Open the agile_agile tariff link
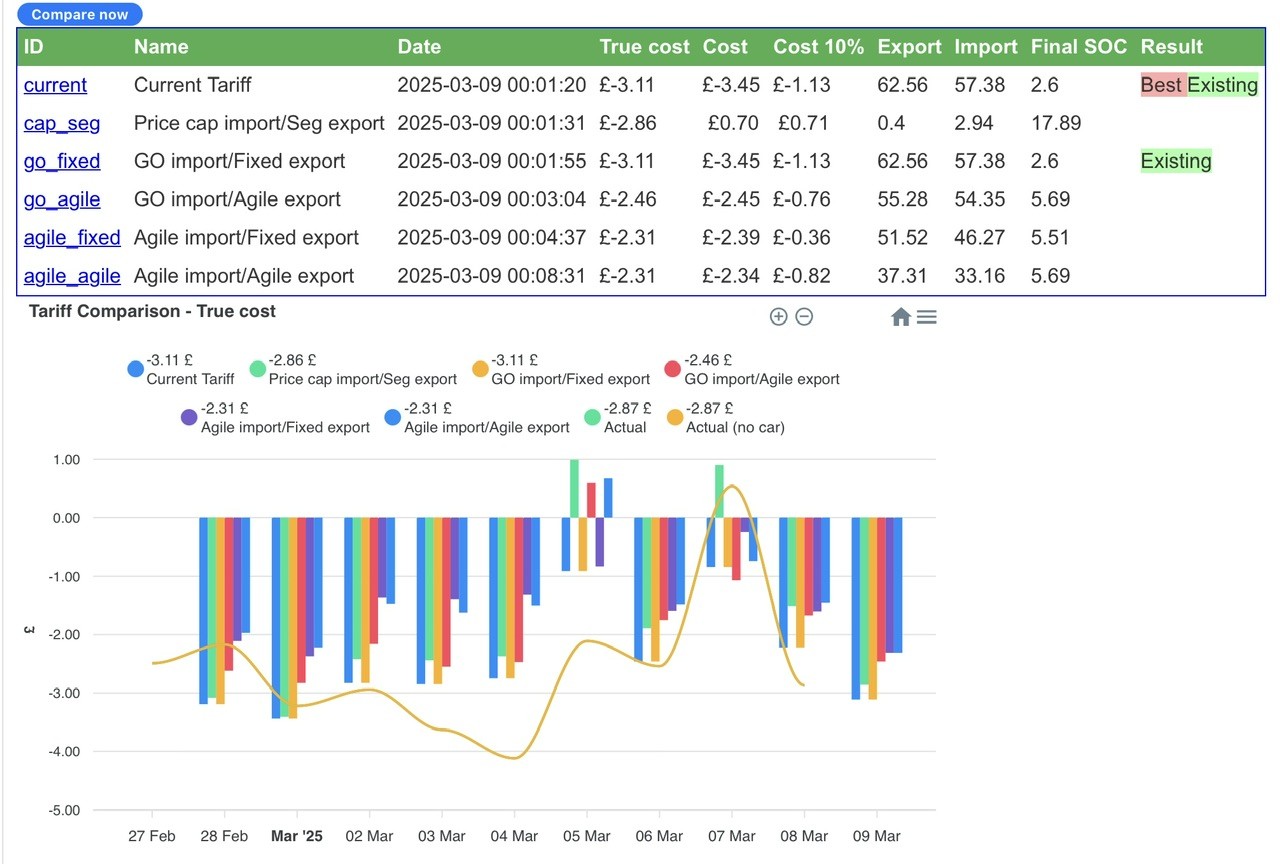The image size is (1280, 864). pos(72,275)
